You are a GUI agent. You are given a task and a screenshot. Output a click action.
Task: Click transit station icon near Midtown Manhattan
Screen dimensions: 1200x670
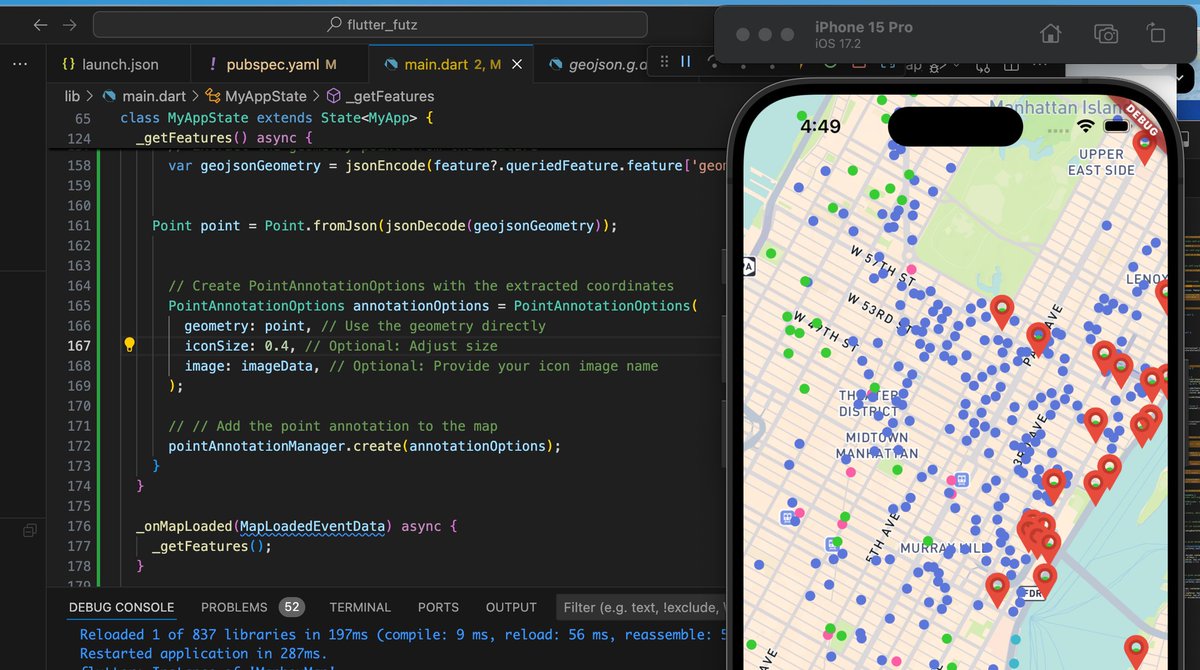(x=962, y=480)
